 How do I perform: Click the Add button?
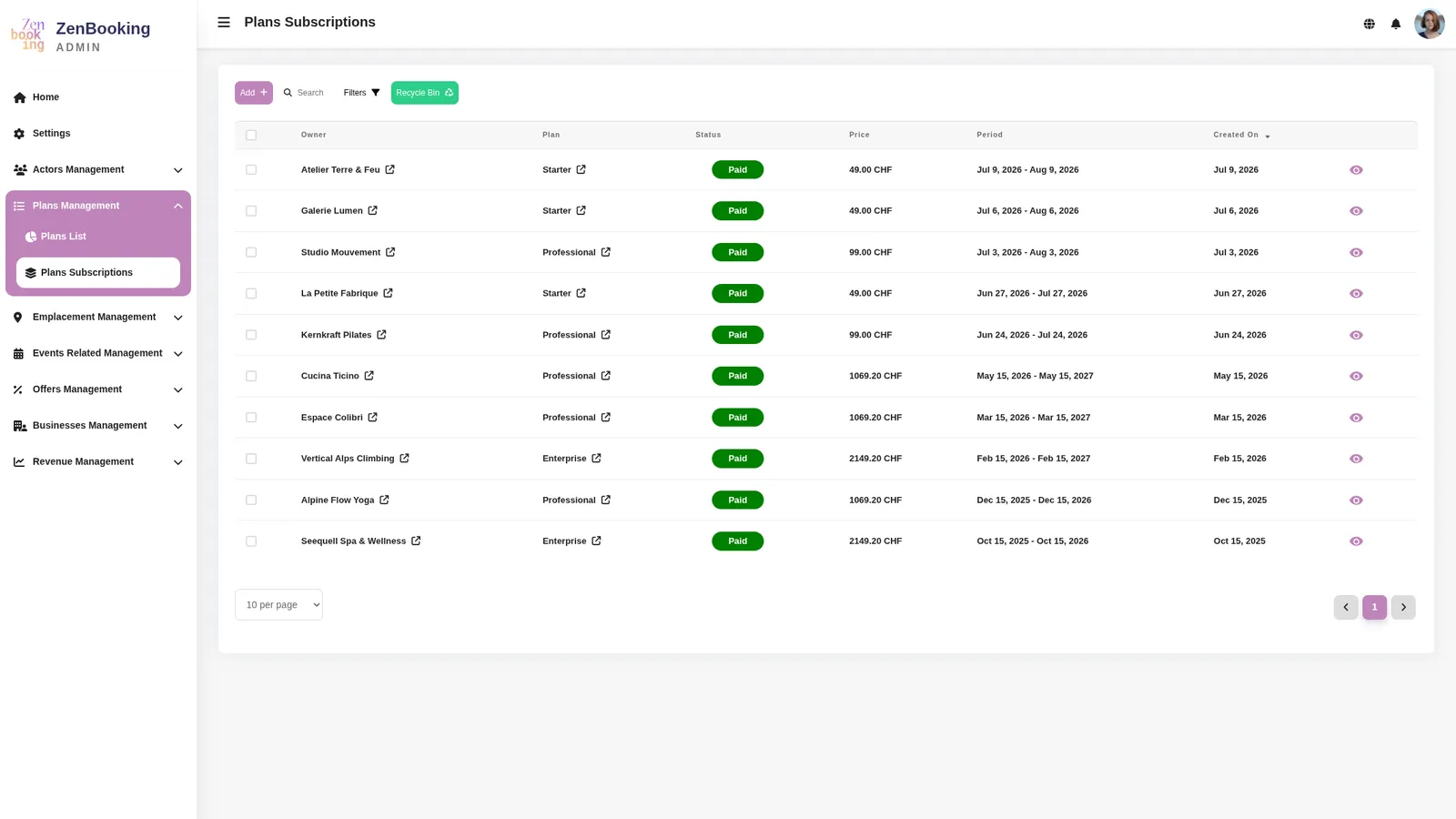click(254, 93)
